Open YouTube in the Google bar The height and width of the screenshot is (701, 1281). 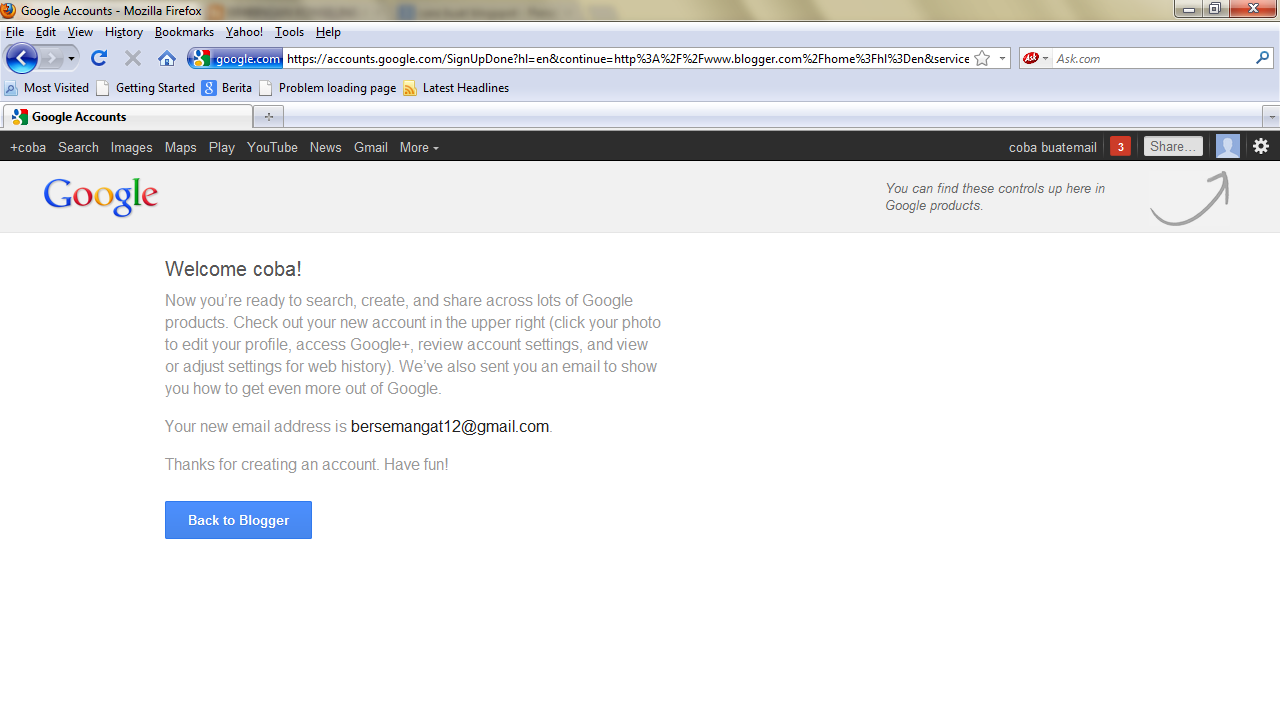pyautogui.click(x=272, y=147)
